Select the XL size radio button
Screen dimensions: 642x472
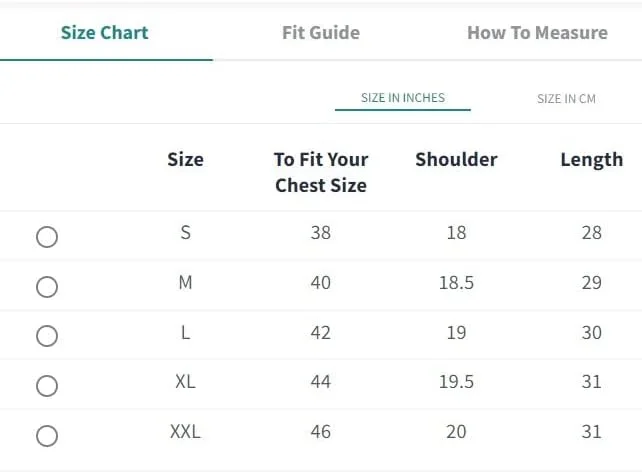(47, 386)
